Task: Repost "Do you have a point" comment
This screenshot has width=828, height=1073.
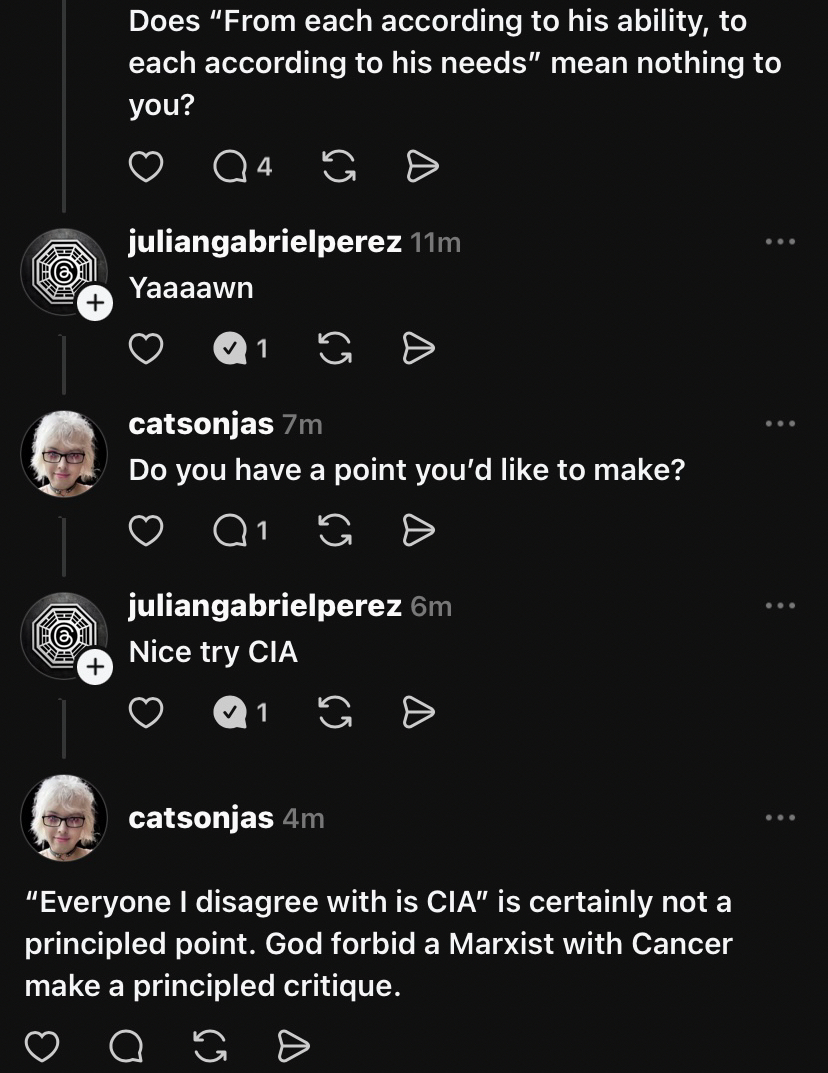Action: 334,531
